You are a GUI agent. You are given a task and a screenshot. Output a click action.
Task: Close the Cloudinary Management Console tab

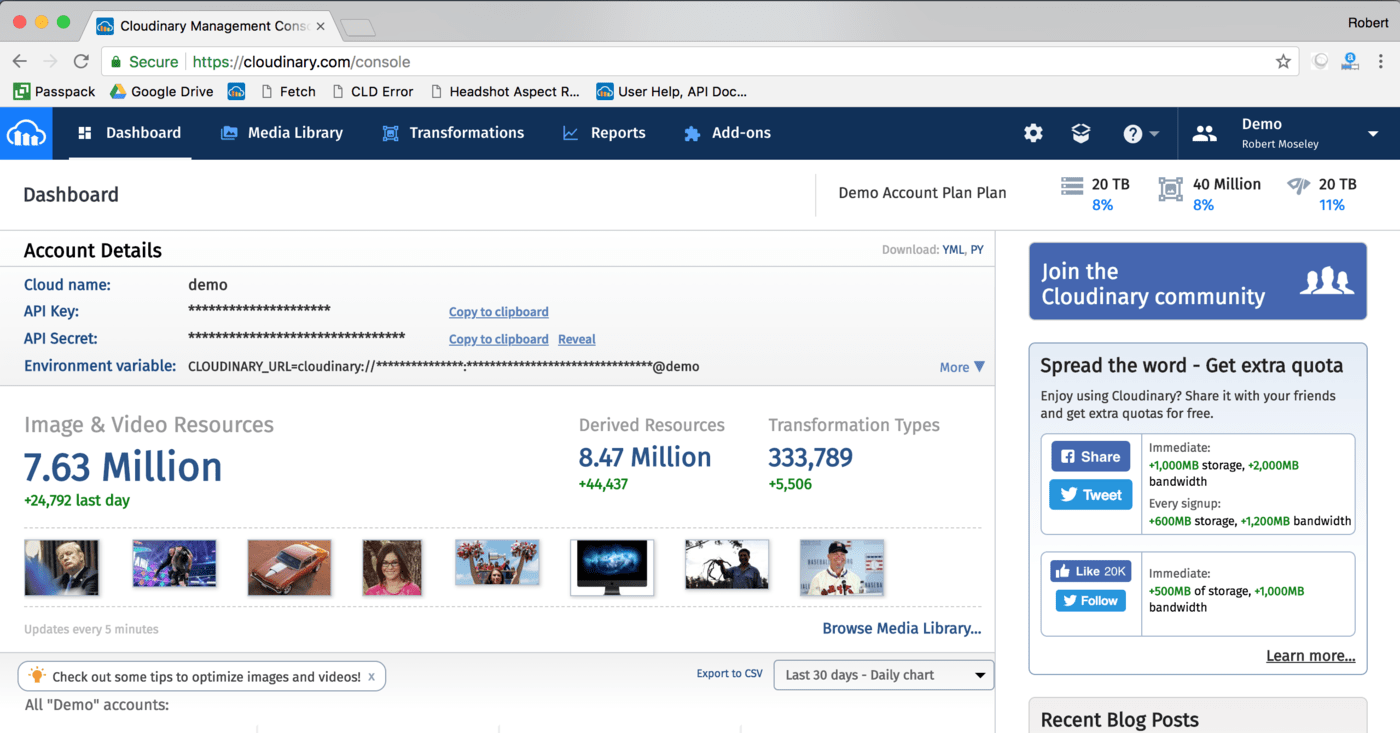[320, 26]
